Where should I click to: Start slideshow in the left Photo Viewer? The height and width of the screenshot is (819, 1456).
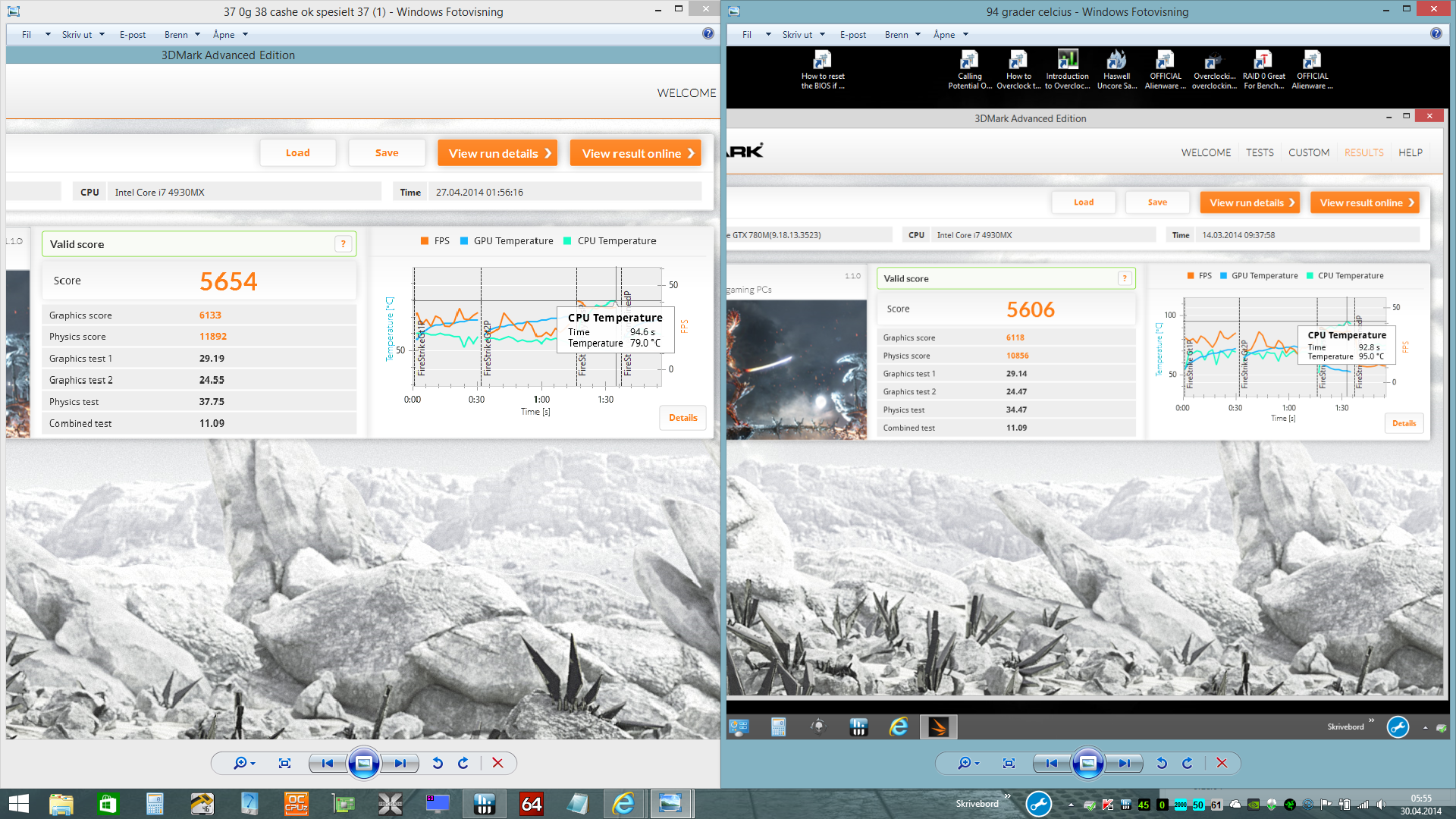click(364, 763)
